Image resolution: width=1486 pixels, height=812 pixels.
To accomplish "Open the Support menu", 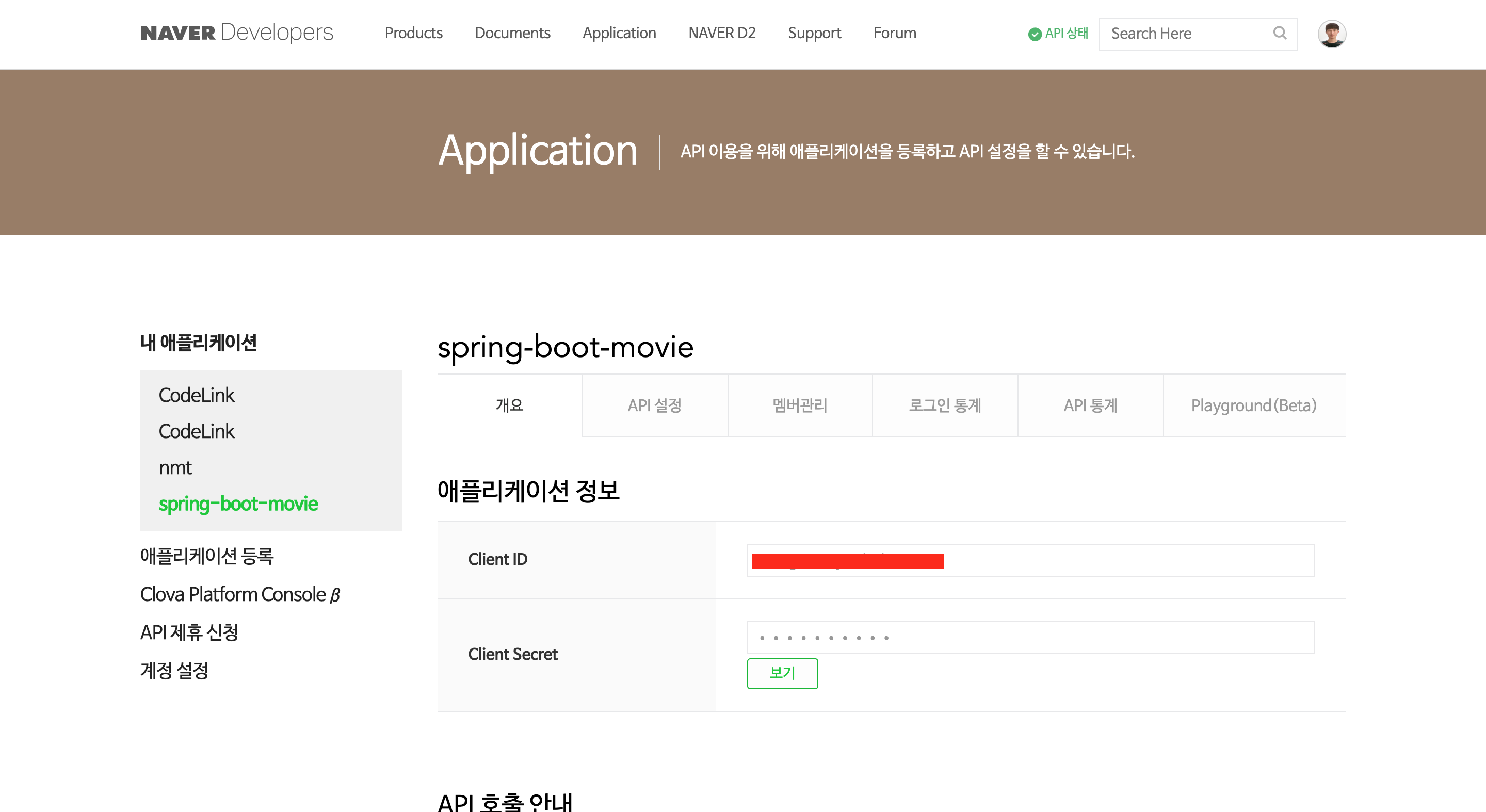I will click(814, 34).
